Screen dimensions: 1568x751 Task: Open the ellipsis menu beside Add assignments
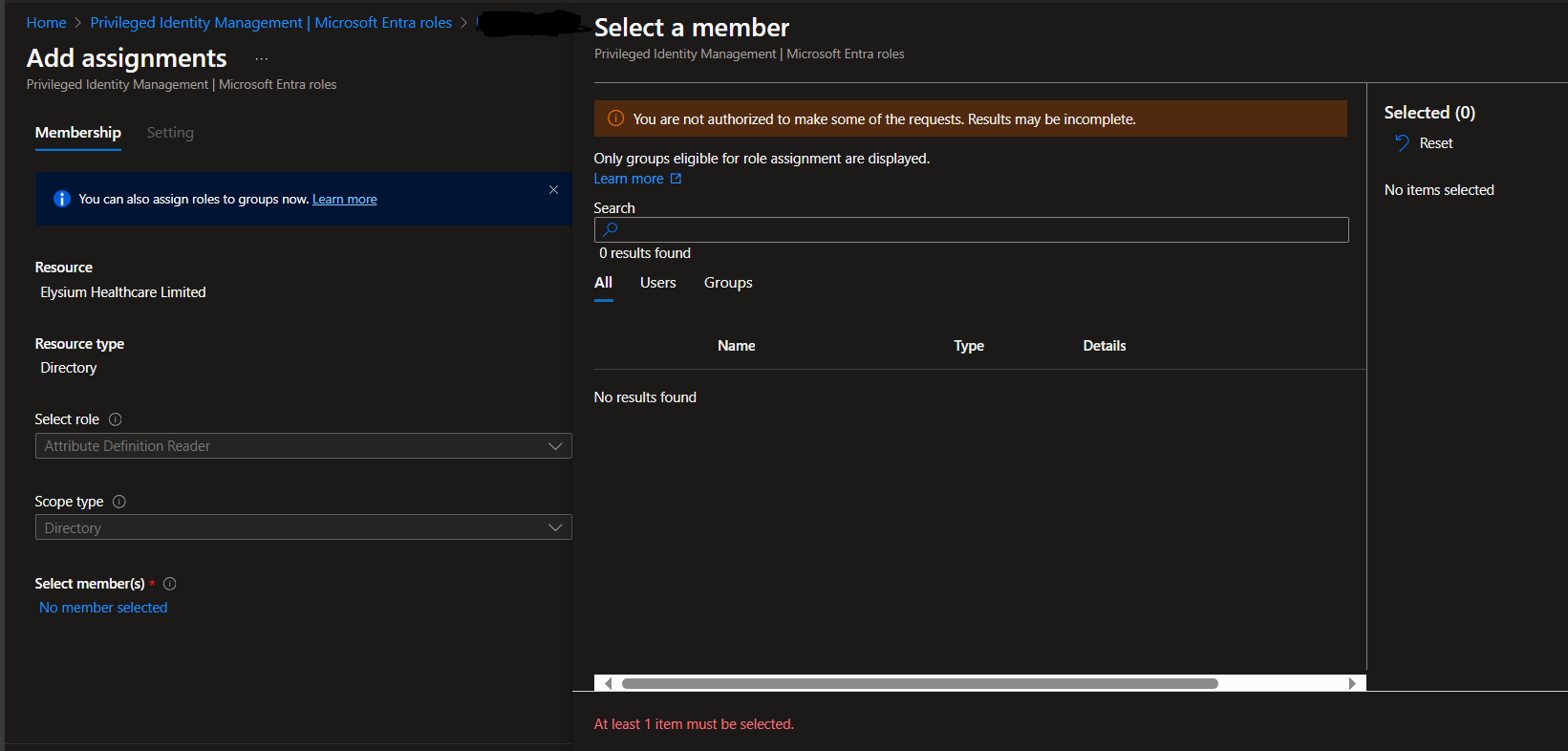[x=261, y=59]
